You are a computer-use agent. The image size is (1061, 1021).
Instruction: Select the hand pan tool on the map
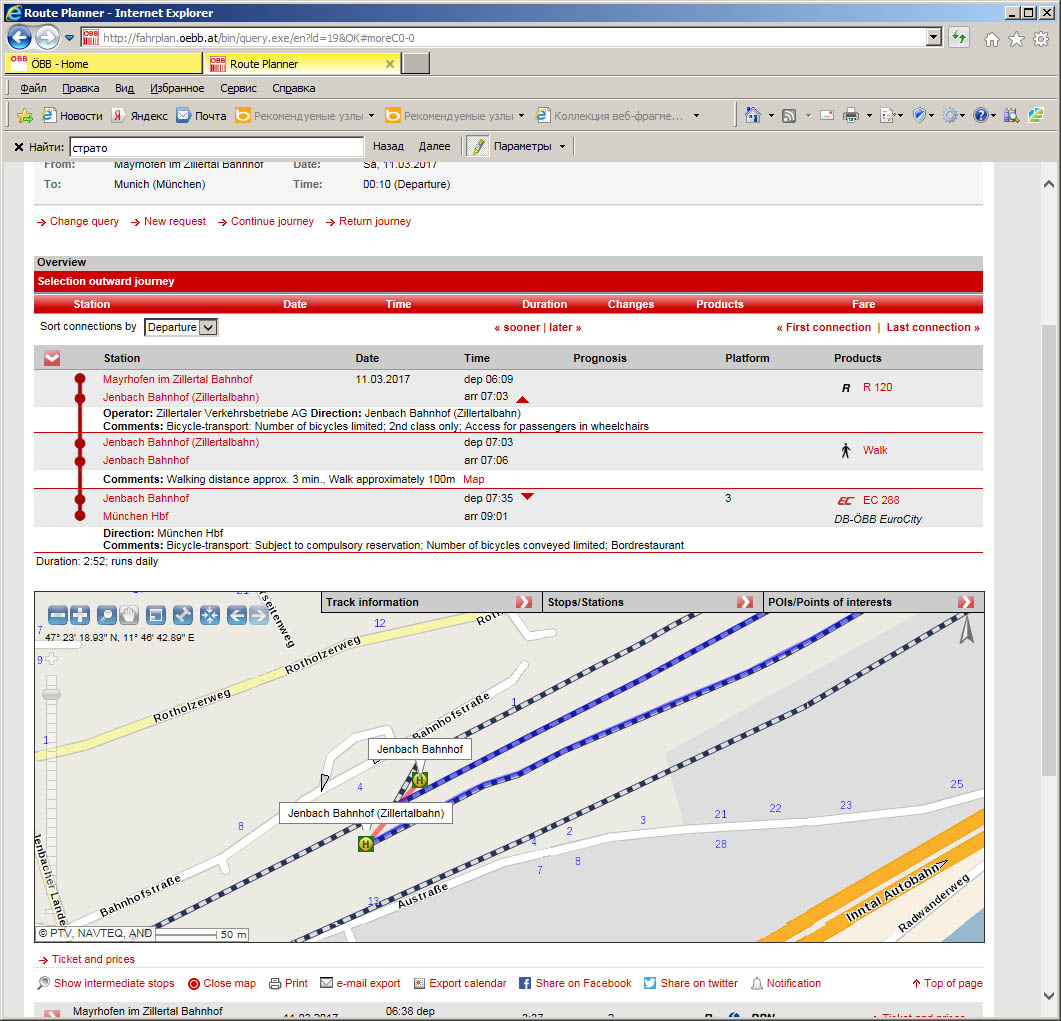pos(129,615)
